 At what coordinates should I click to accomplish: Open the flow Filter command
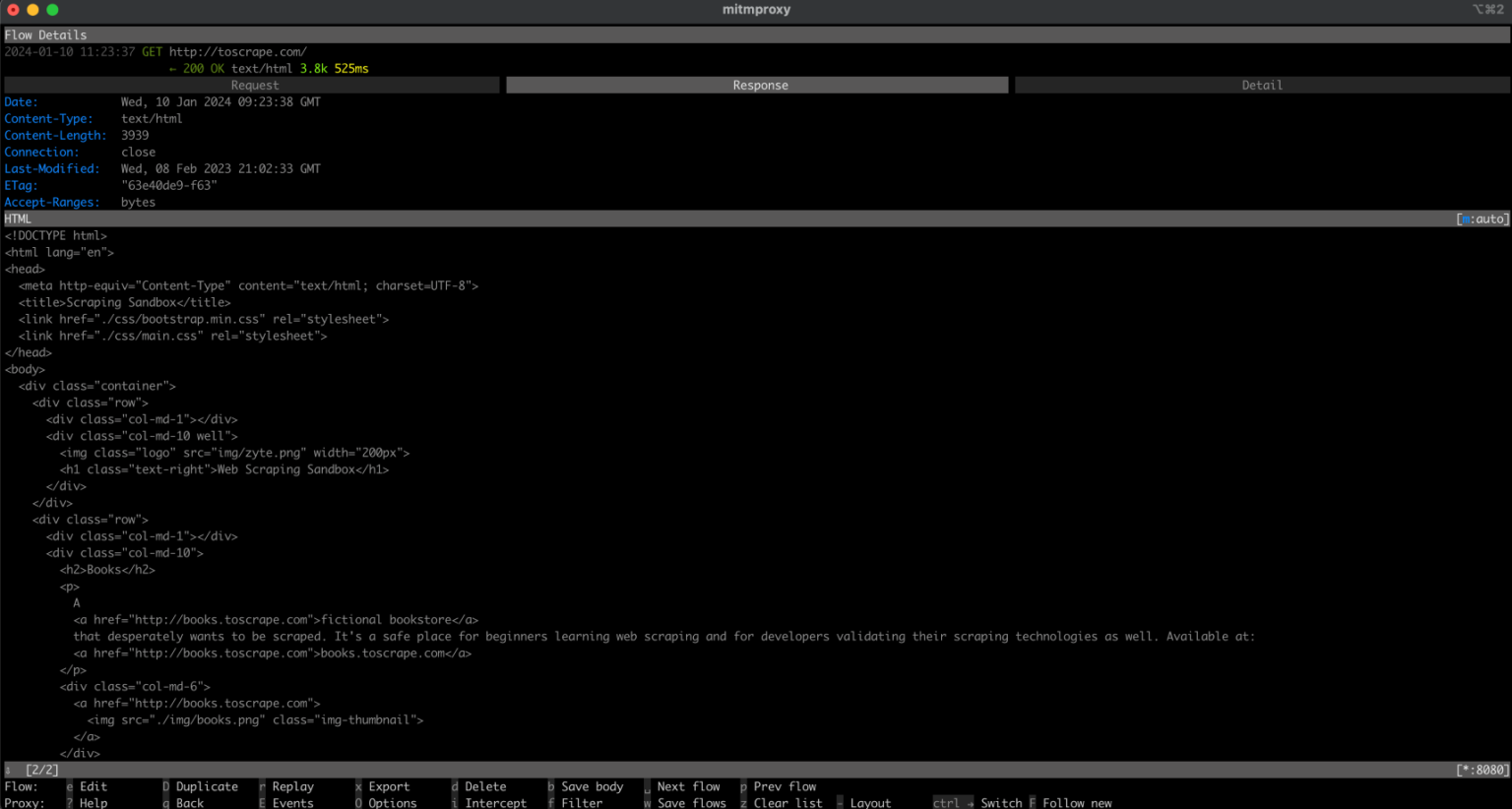click(x=581, y=802)
